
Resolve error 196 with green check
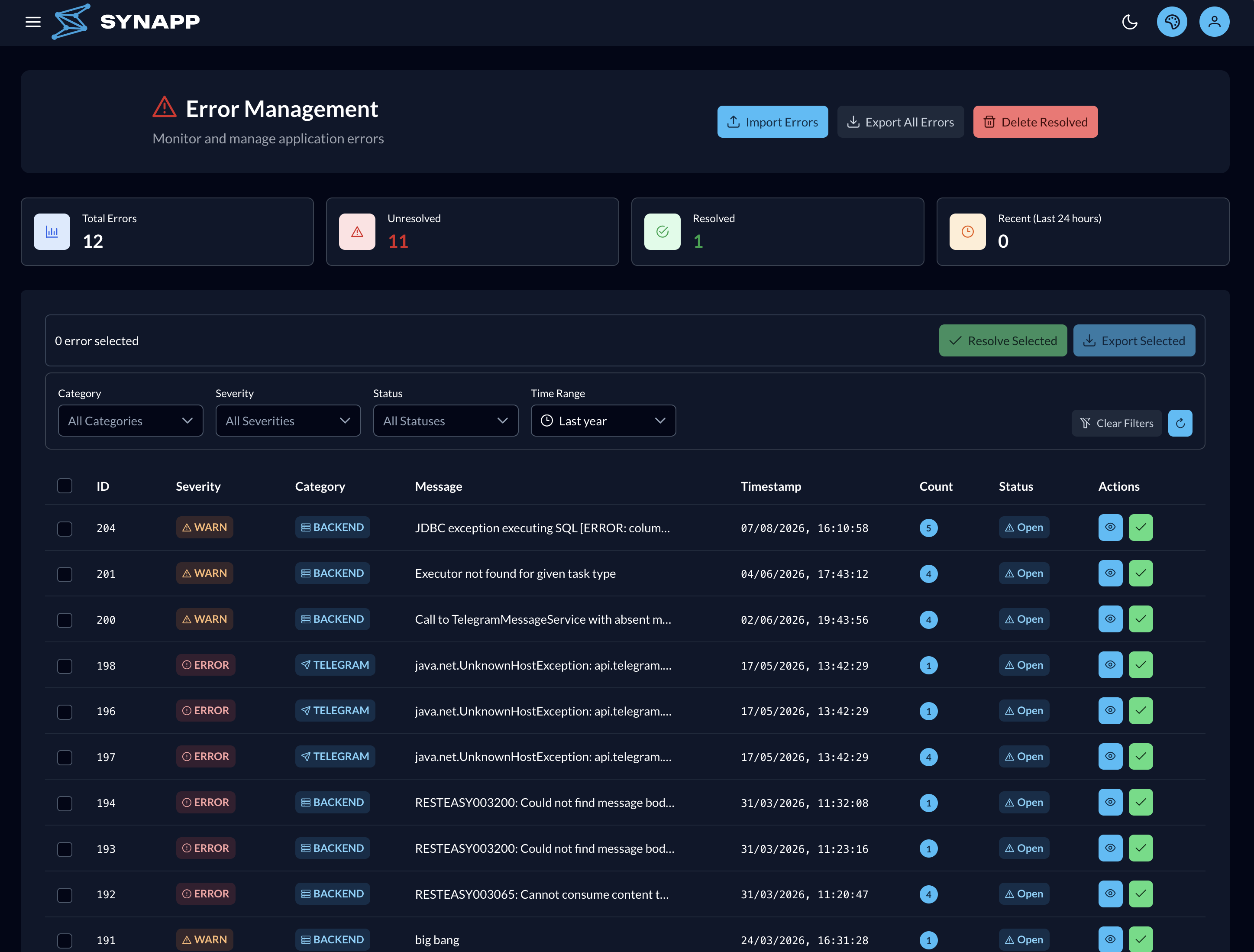click(1140, 710)
